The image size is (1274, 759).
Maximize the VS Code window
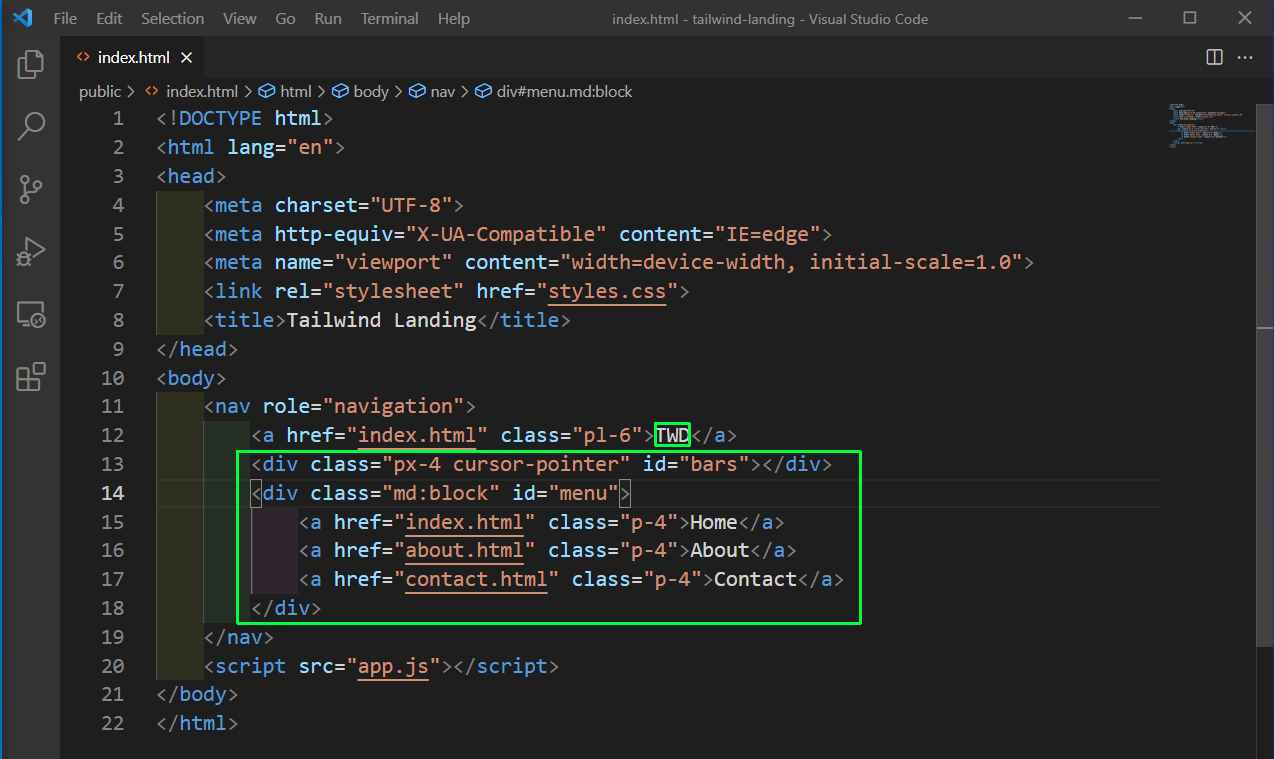(1189, 18)
